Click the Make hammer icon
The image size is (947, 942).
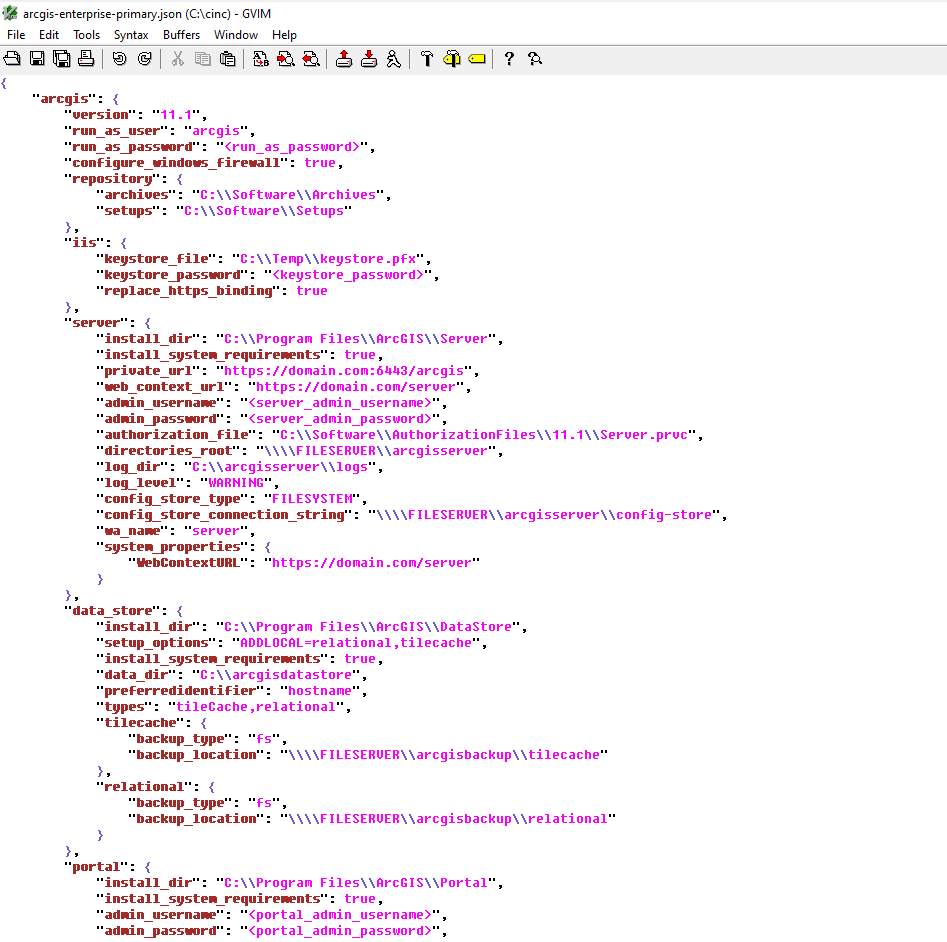pyautogui.click(x=427, y=59)
